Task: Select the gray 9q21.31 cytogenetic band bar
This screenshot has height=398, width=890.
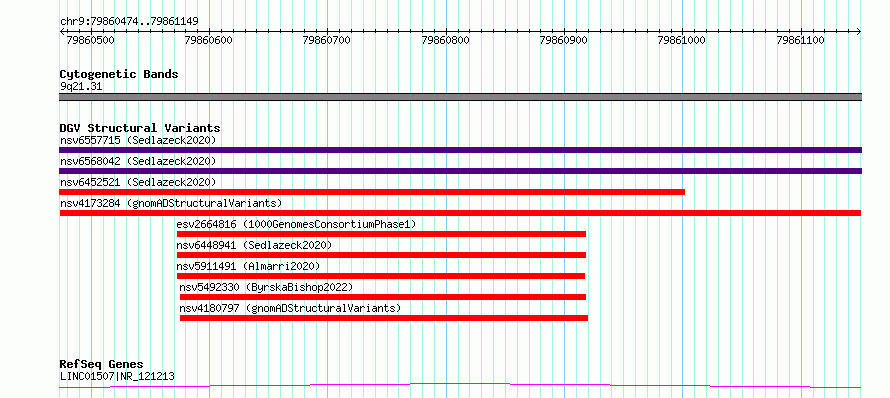Action: pos(460,97)
